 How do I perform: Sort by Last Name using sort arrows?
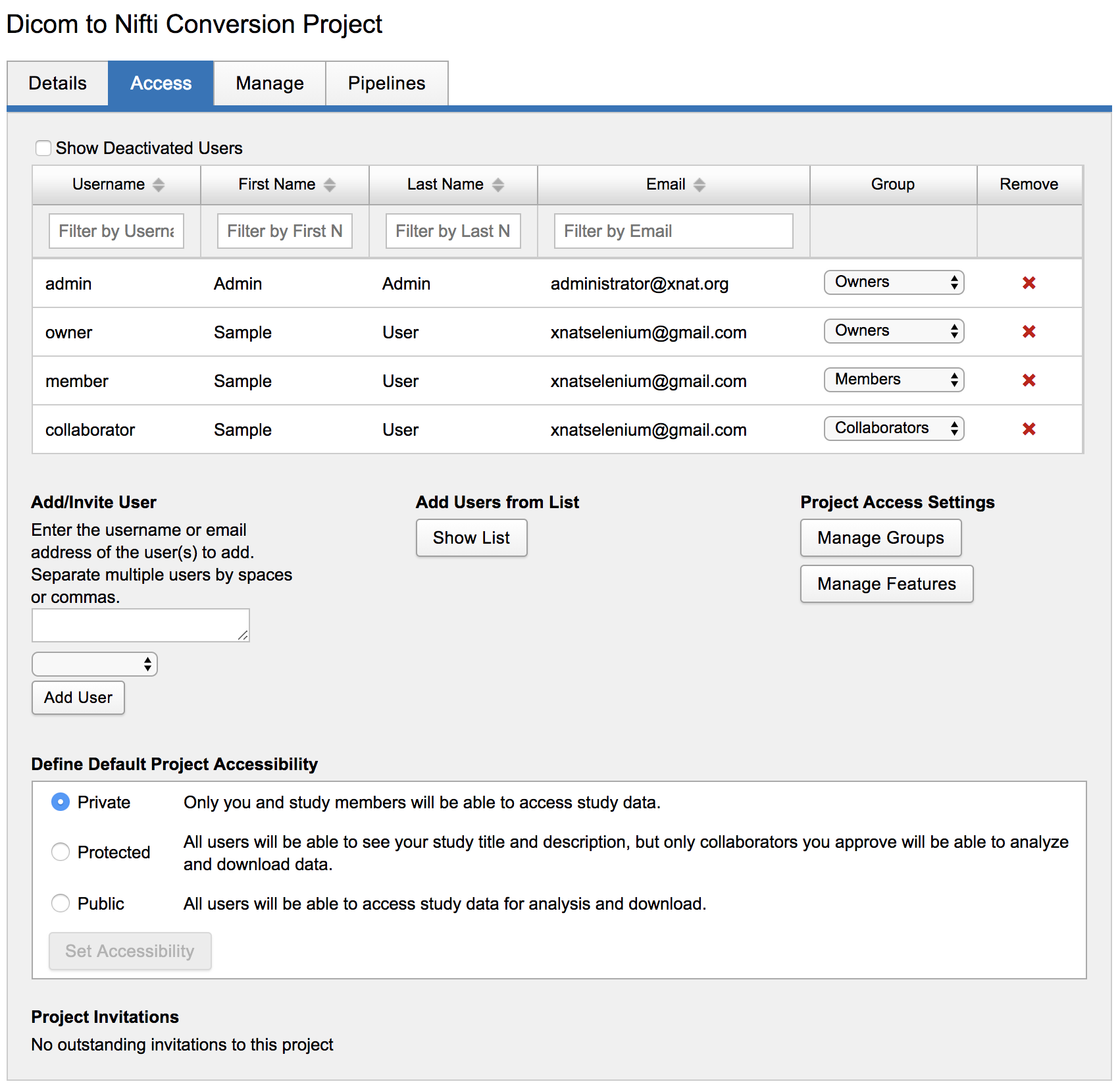(x=498, y=185)
